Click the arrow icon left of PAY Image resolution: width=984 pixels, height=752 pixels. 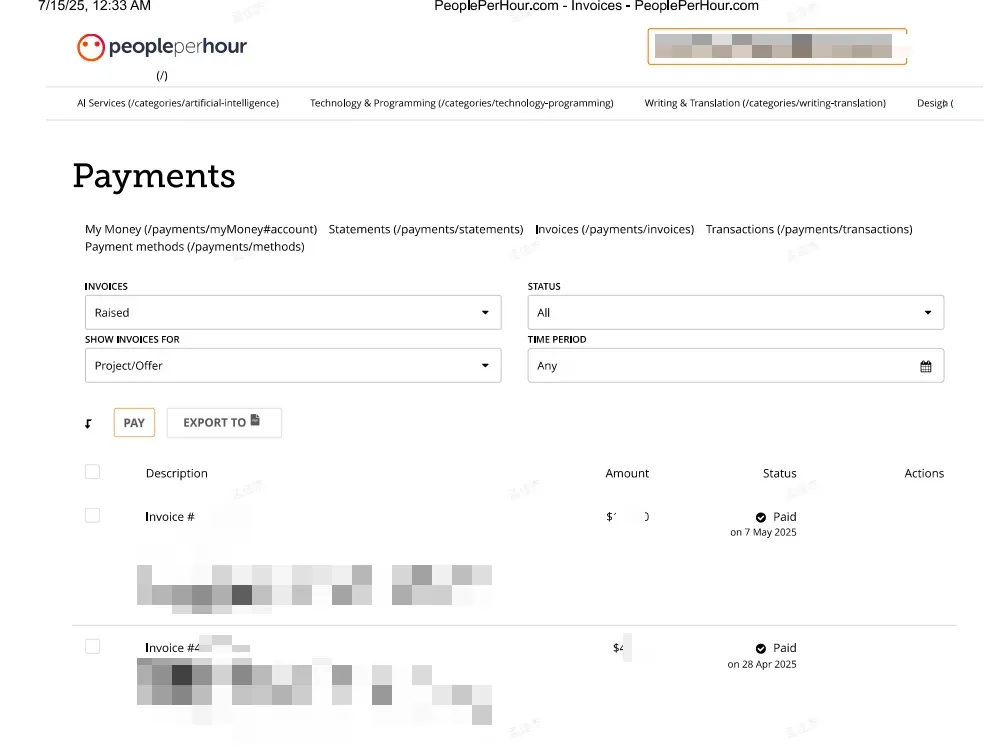click(88, 424)
